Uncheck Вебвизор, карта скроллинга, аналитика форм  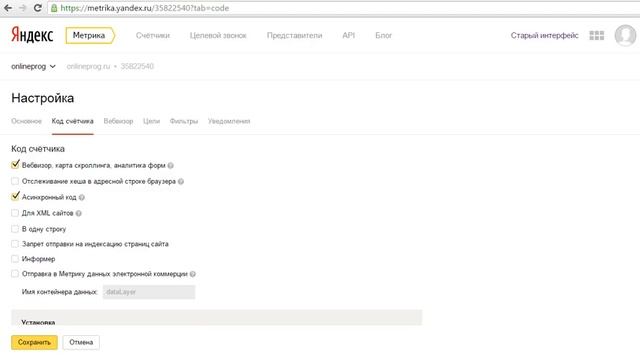coord(15,164)
